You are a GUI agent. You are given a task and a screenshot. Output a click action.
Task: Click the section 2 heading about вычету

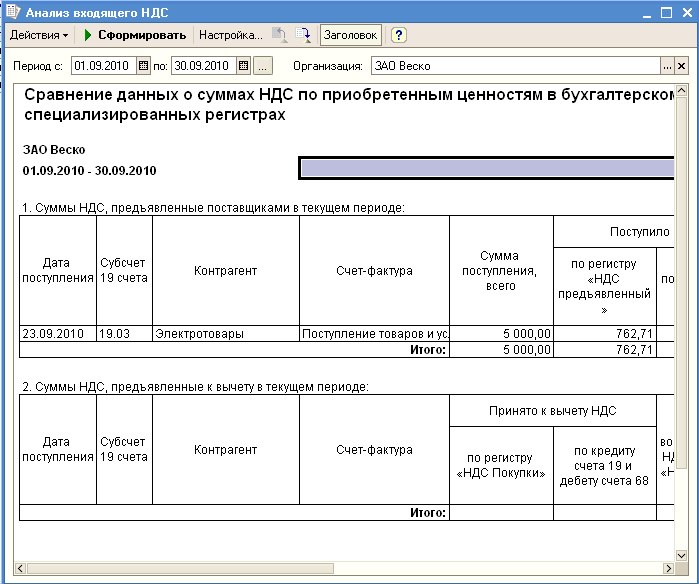click(196, 387)
